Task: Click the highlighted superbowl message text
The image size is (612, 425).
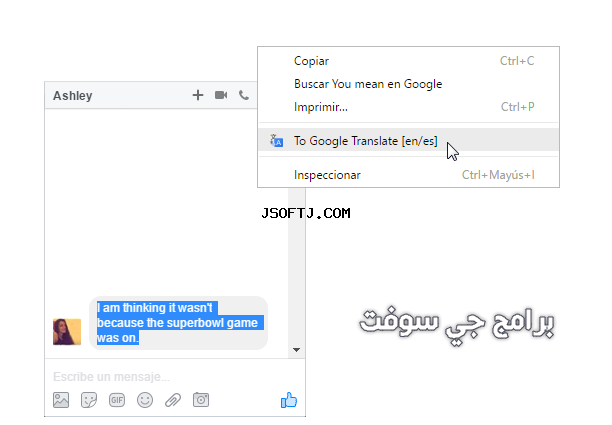Action: click(178, 323)
